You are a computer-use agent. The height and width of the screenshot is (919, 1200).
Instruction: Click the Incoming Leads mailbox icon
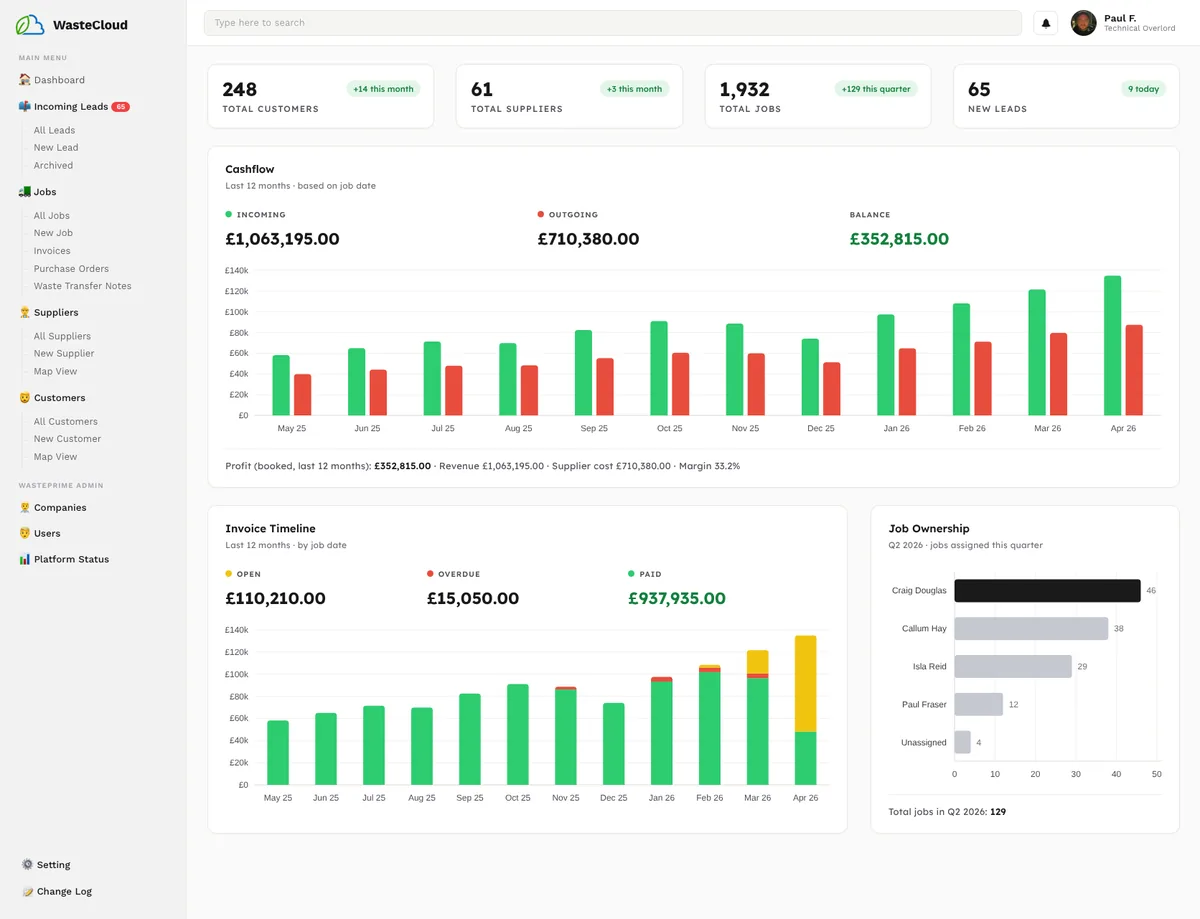[25, 106]
